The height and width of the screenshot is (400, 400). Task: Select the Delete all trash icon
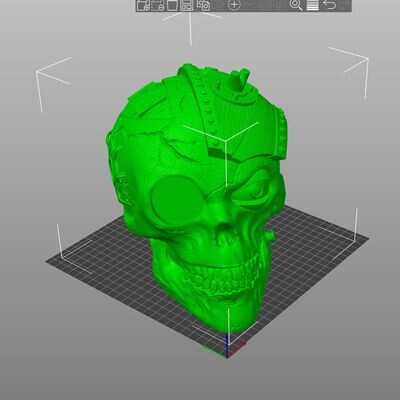coord(172,5)
